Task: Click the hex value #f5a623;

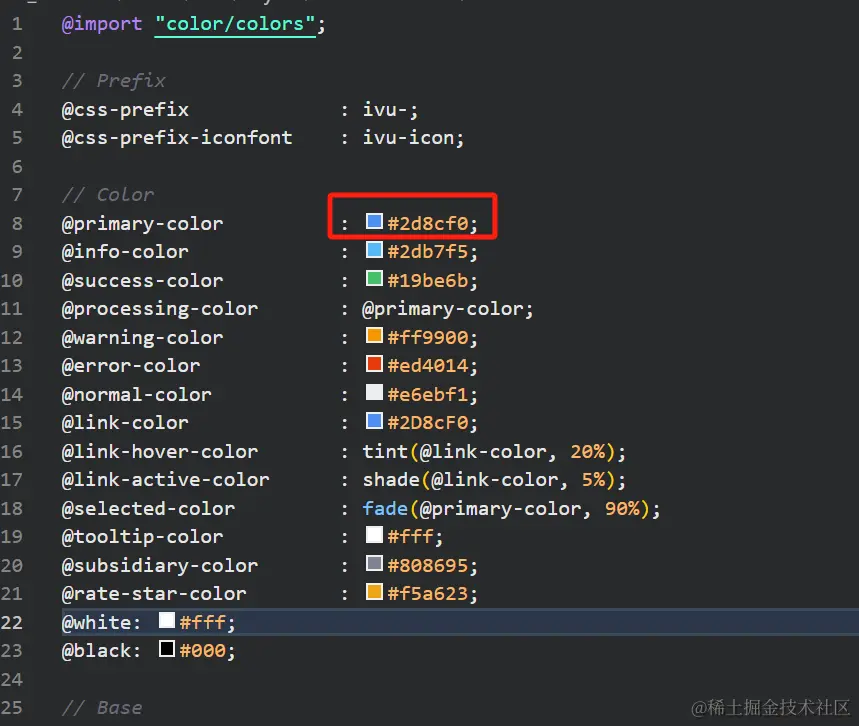Action: (x=432, y=594)
